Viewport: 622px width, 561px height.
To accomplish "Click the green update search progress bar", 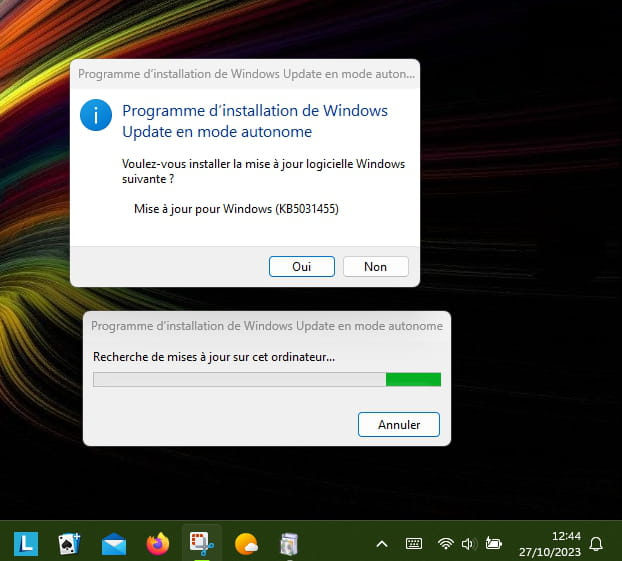I will click(267, 379).
